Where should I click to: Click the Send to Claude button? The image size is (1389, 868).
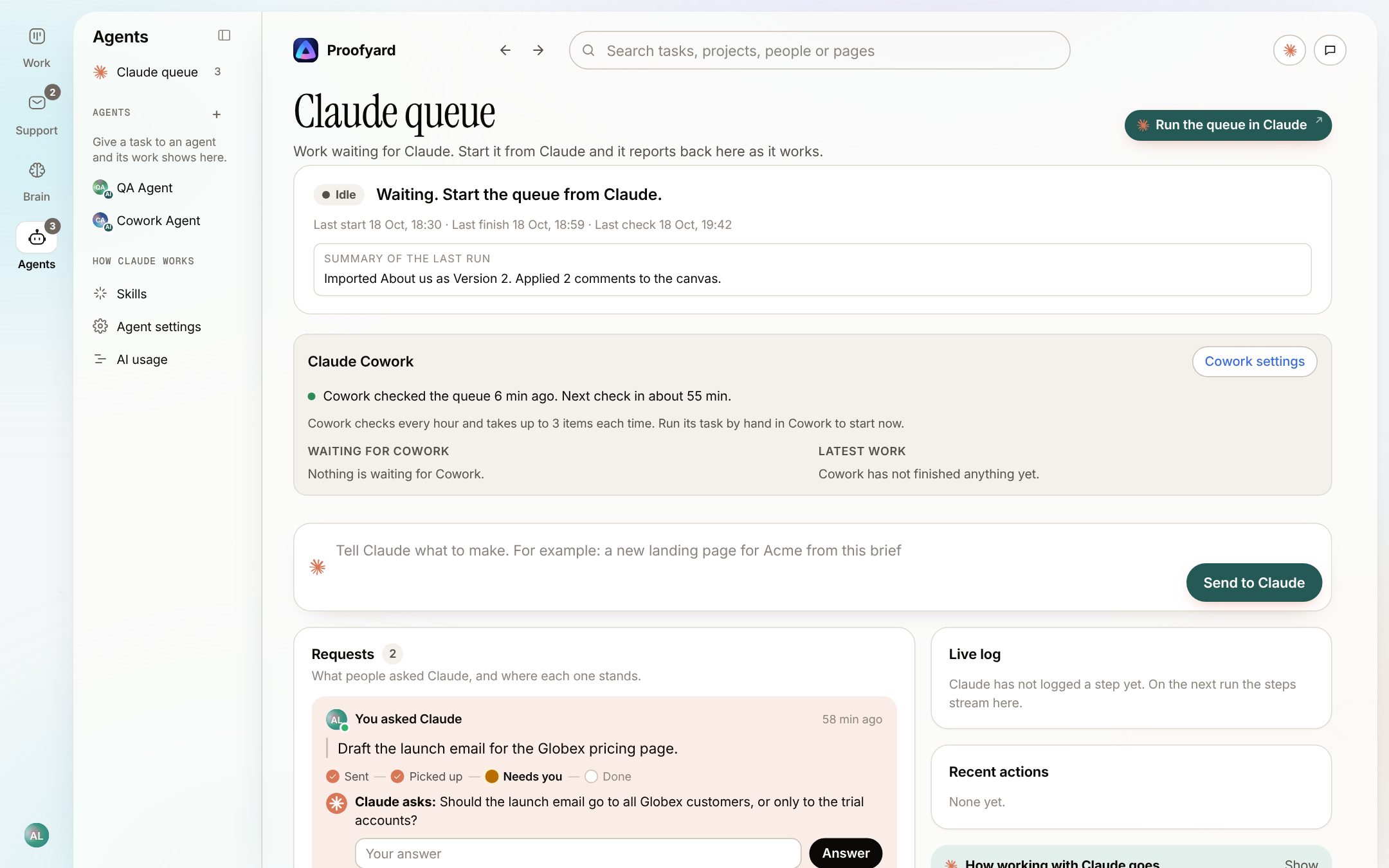[1254, 583]
